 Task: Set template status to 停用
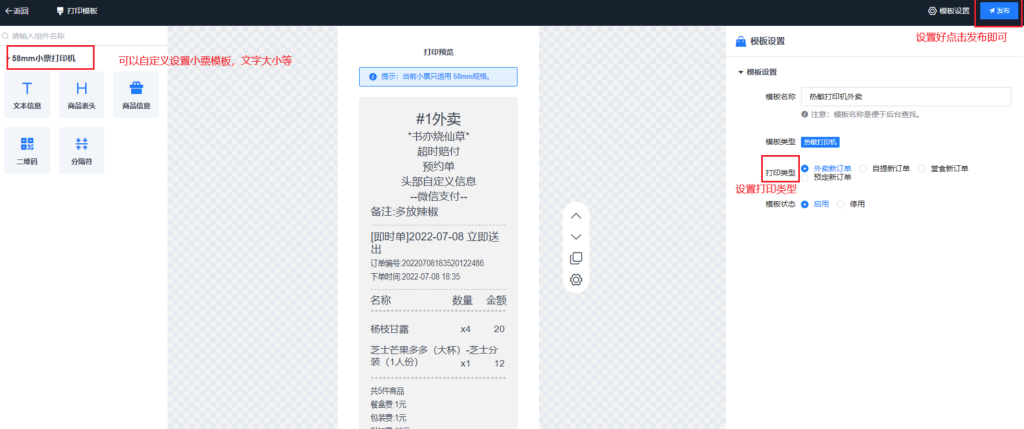tap(841, 203)
